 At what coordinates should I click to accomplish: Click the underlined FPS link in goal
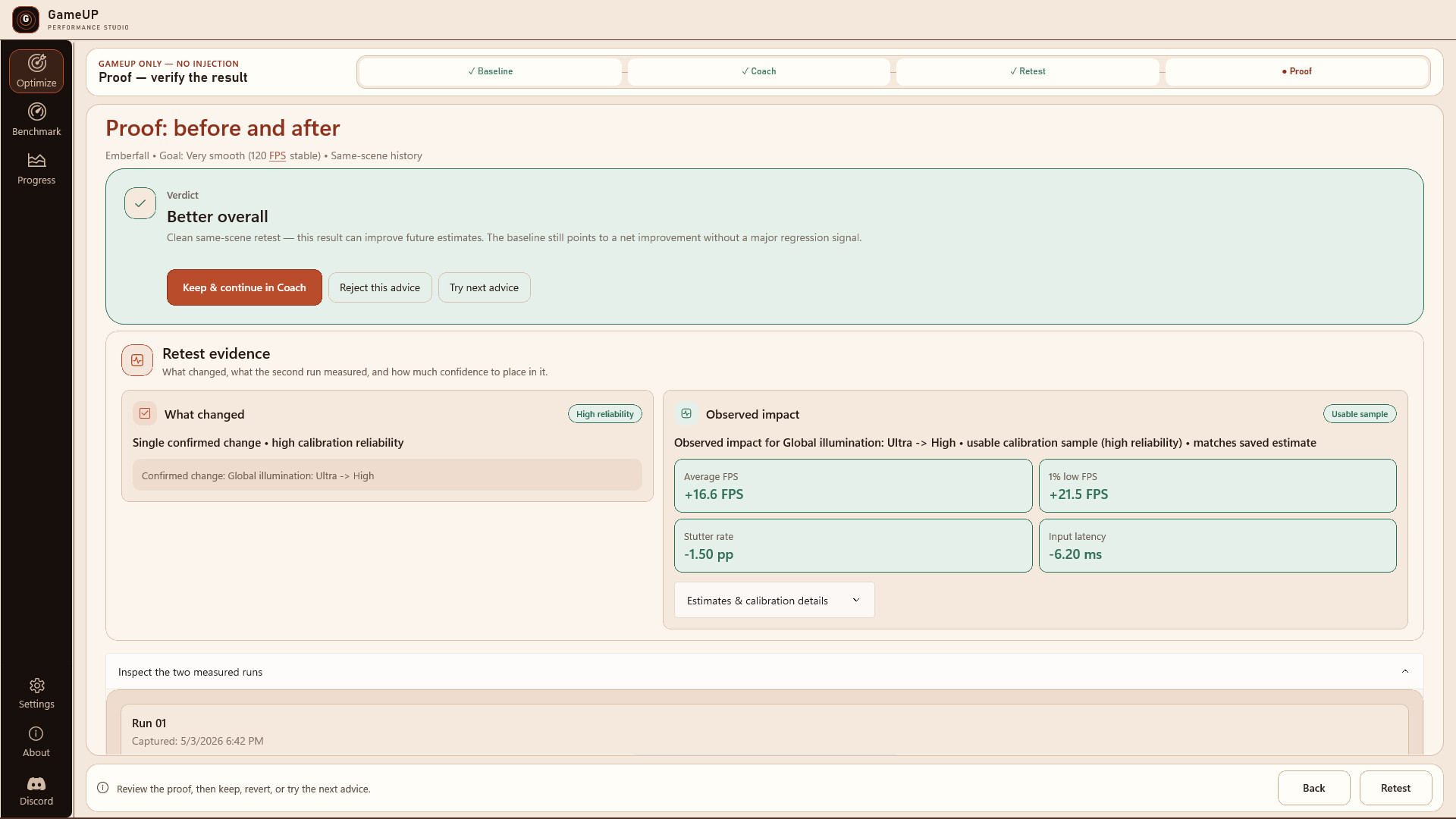[278, 155]
